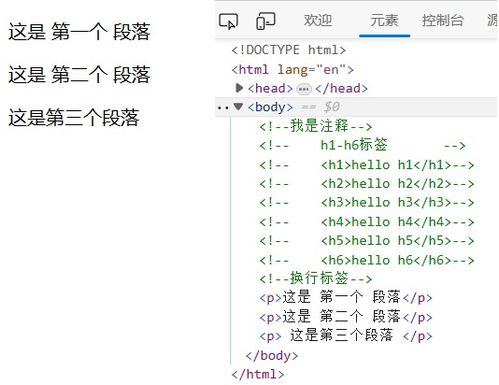
Task: Select the p node 这是 第二个 段落
Action: 346,316
